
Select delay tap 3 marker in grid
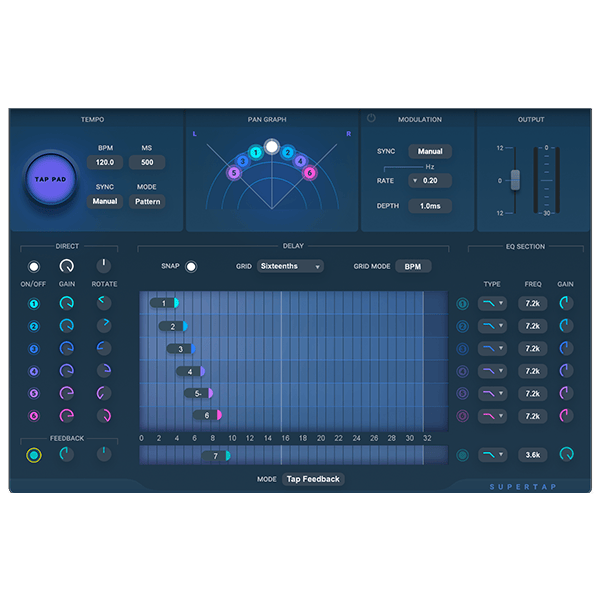pyautogui.click(x=181, y=349)
